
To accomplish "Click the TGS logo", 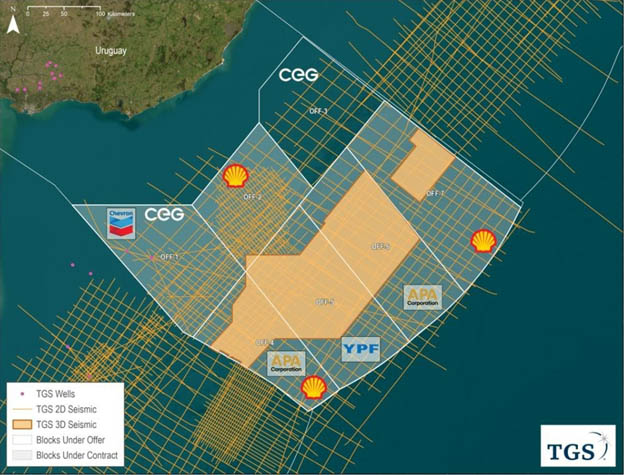I will pos(578,446).
